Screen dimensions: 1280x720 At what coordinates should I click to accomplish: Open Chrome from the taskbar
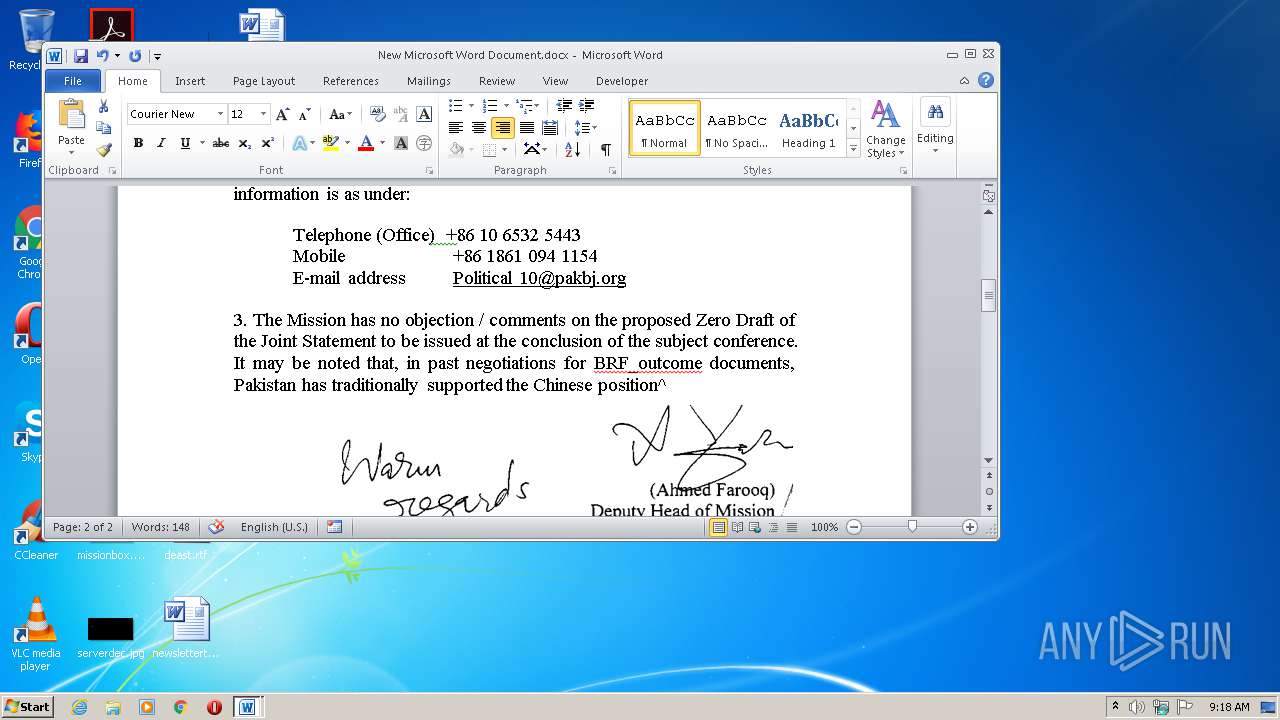[180, 707]
